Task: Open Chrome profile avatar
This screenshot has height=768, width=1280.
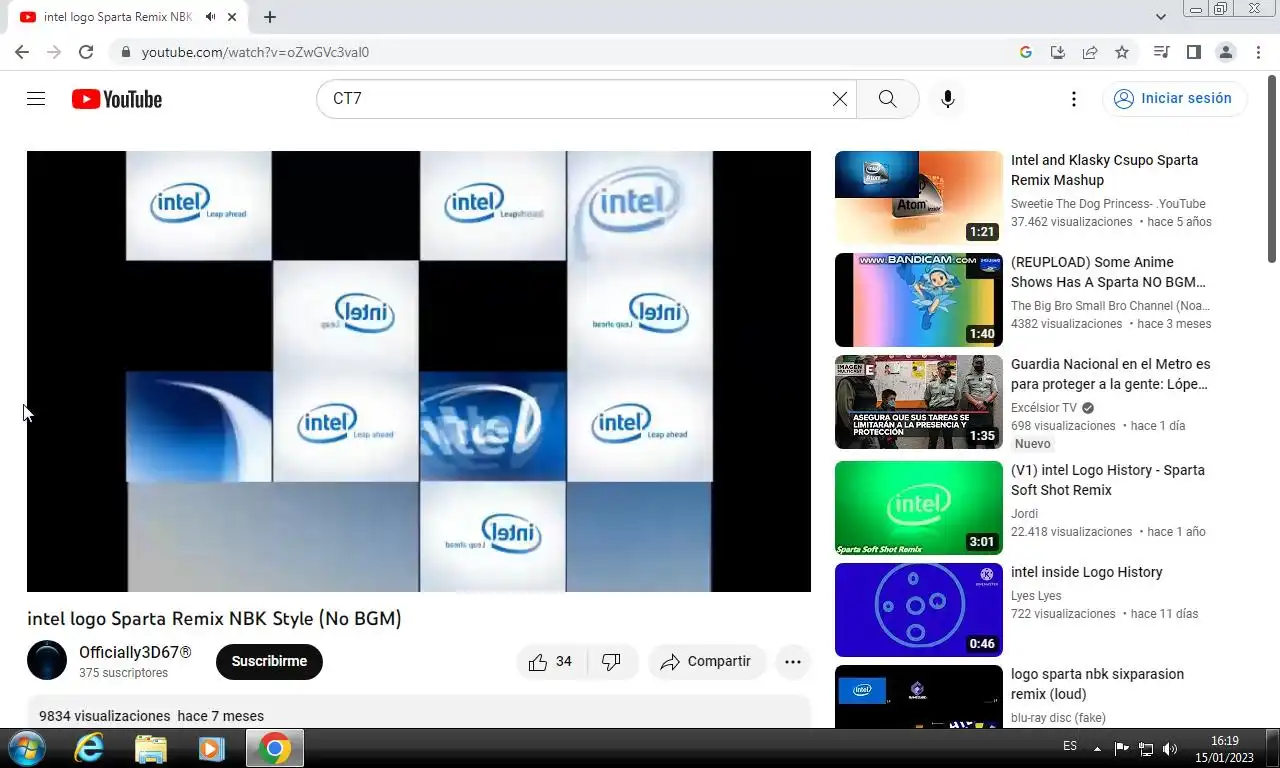Action: pyautogui.click(x=1226, y=52)
